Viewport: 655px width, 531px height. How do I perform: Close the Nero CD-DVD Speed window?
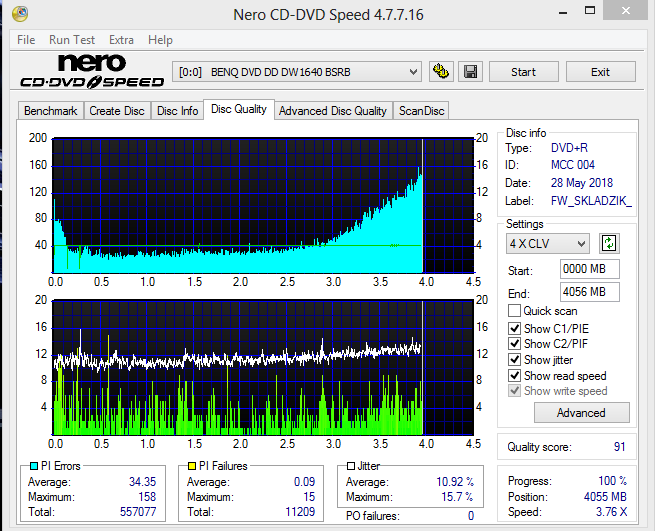(625, 10)
